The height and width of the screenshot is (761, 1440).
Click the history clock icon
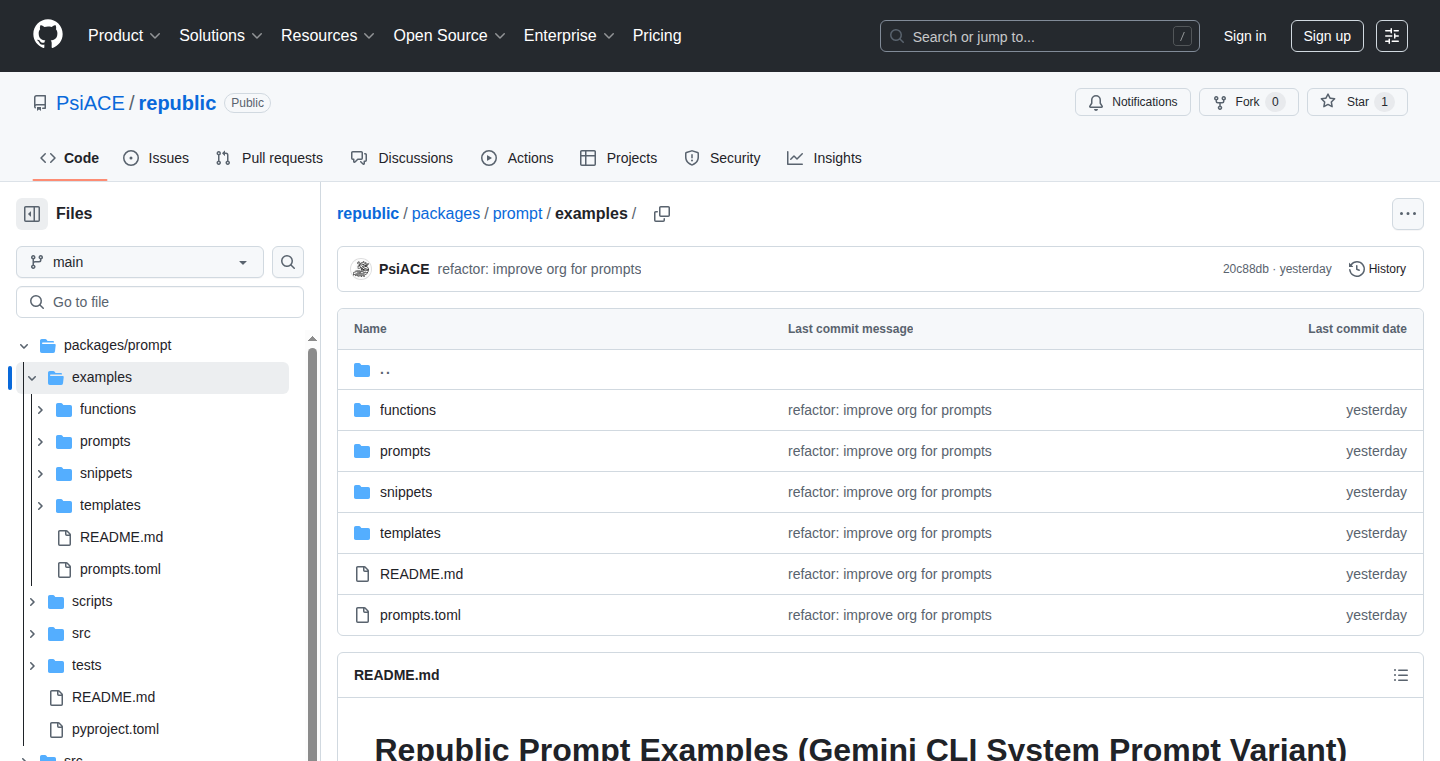tap(1357, 269)
